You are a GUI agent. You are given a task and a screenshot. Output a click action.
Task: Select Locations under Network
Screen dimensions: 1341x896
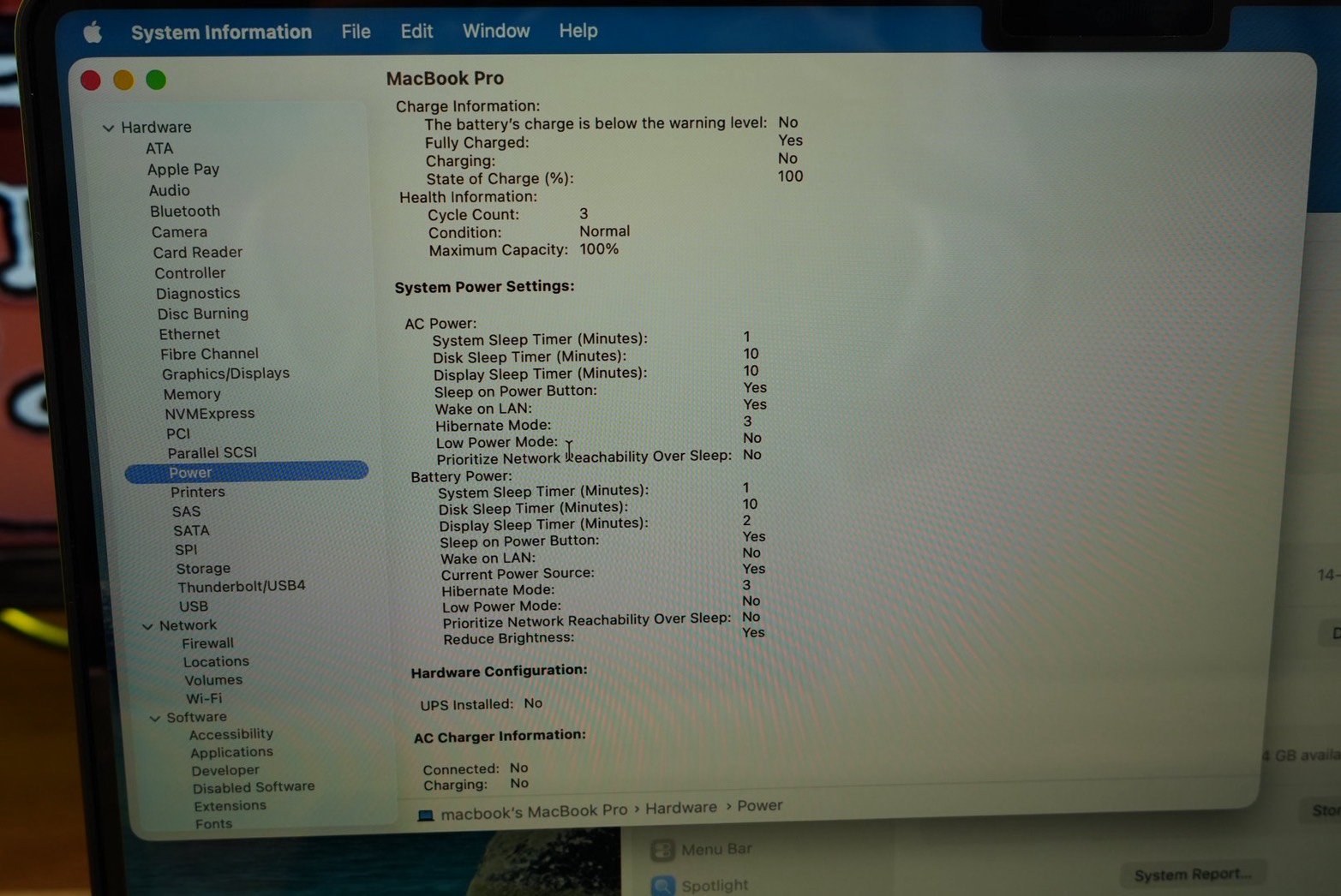(x=216, y=662)
